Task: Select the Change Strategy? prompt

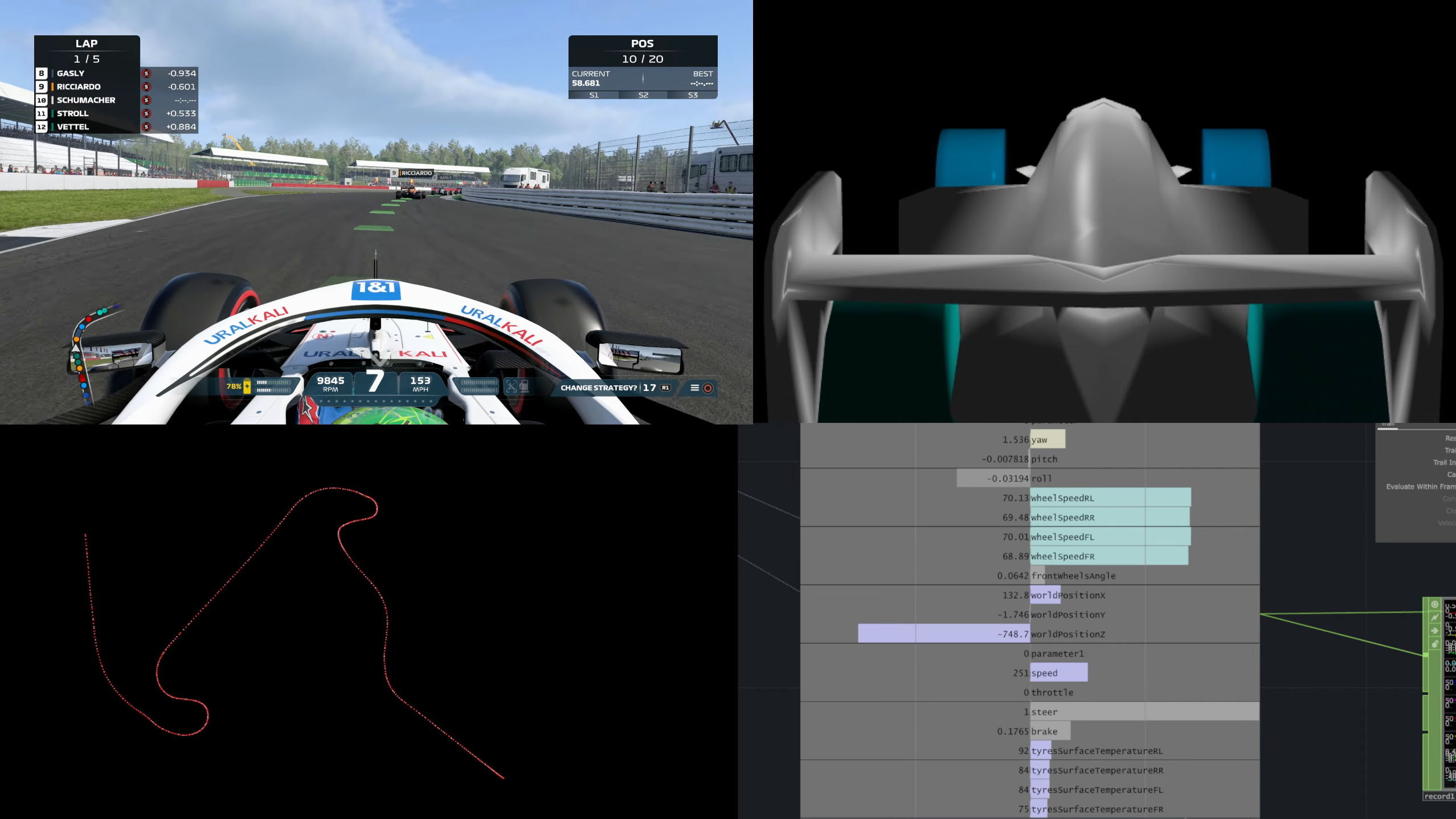Action: click(x=598, y=388)
